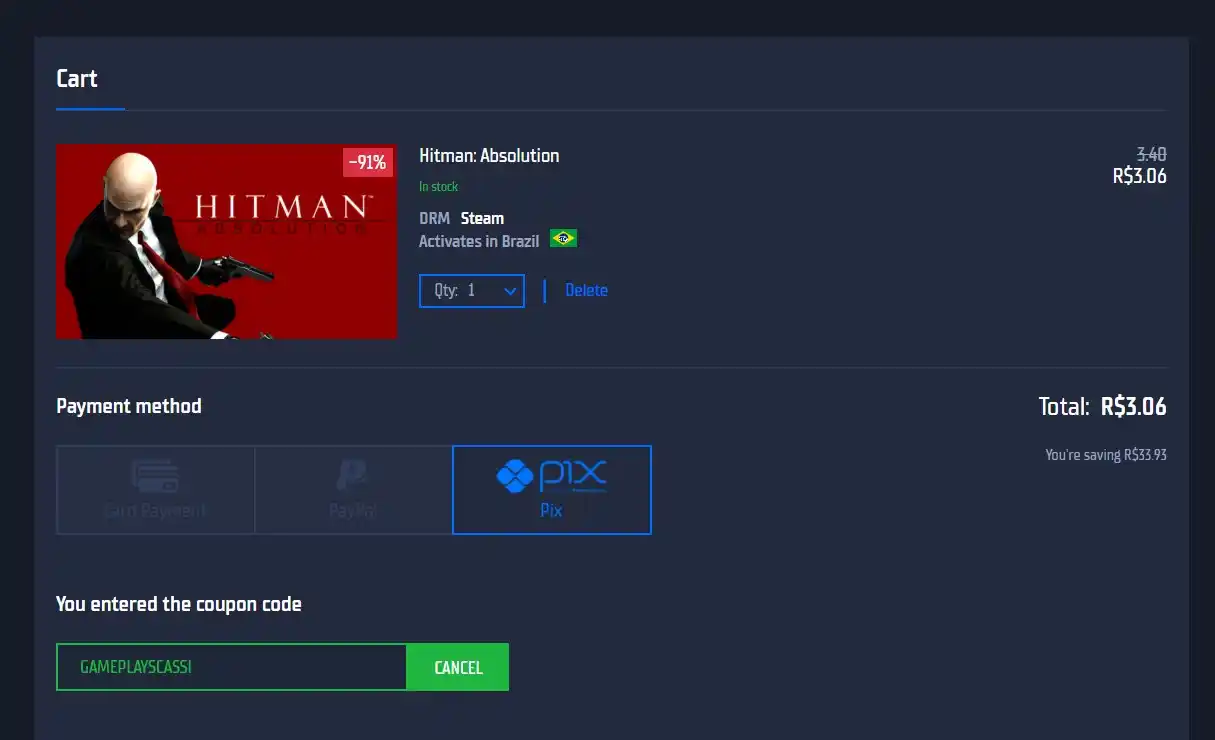This screenshot has width=1215, height=740.
Task: Click the item price R$3.06
Action: point(1140,177)
